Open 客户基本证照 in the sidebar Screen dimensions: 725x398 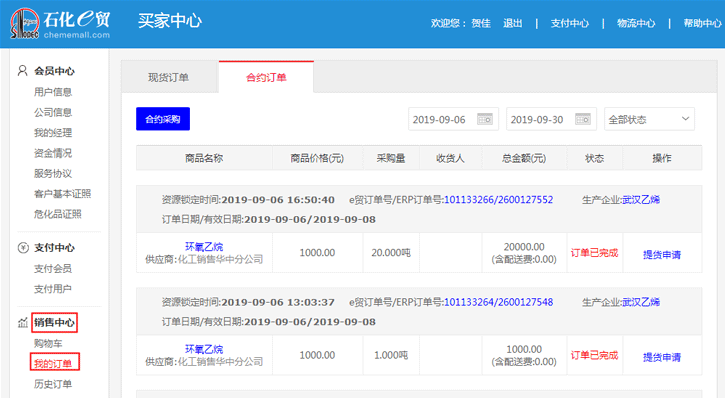(62, 194)
